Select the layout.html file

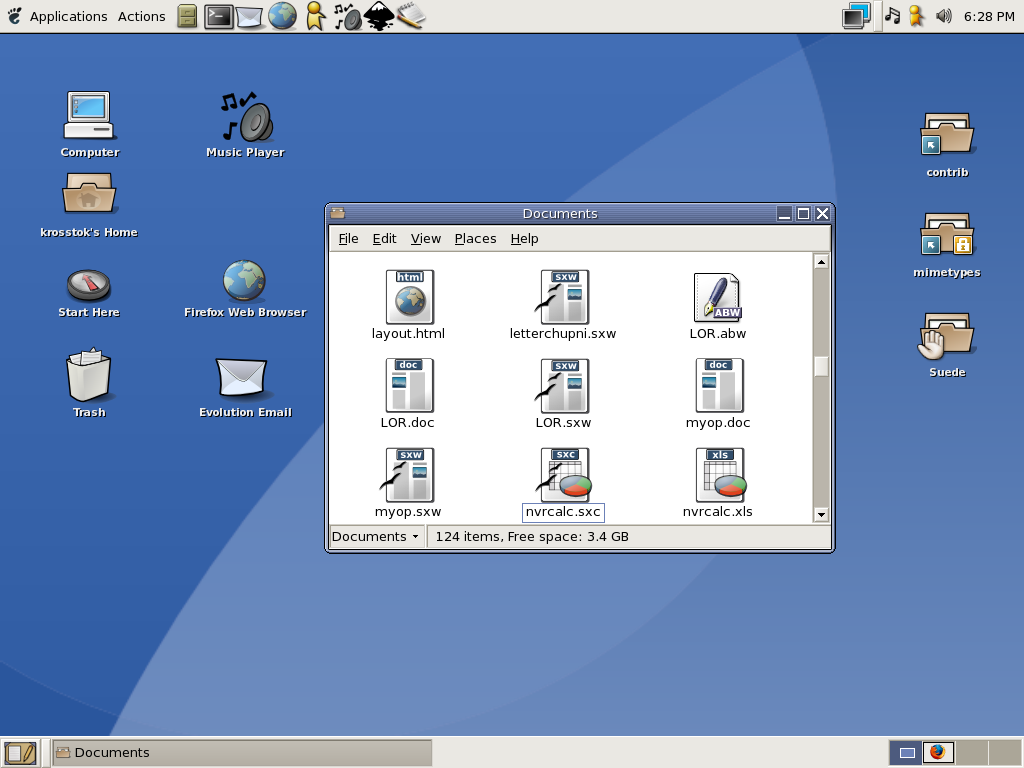408,305
